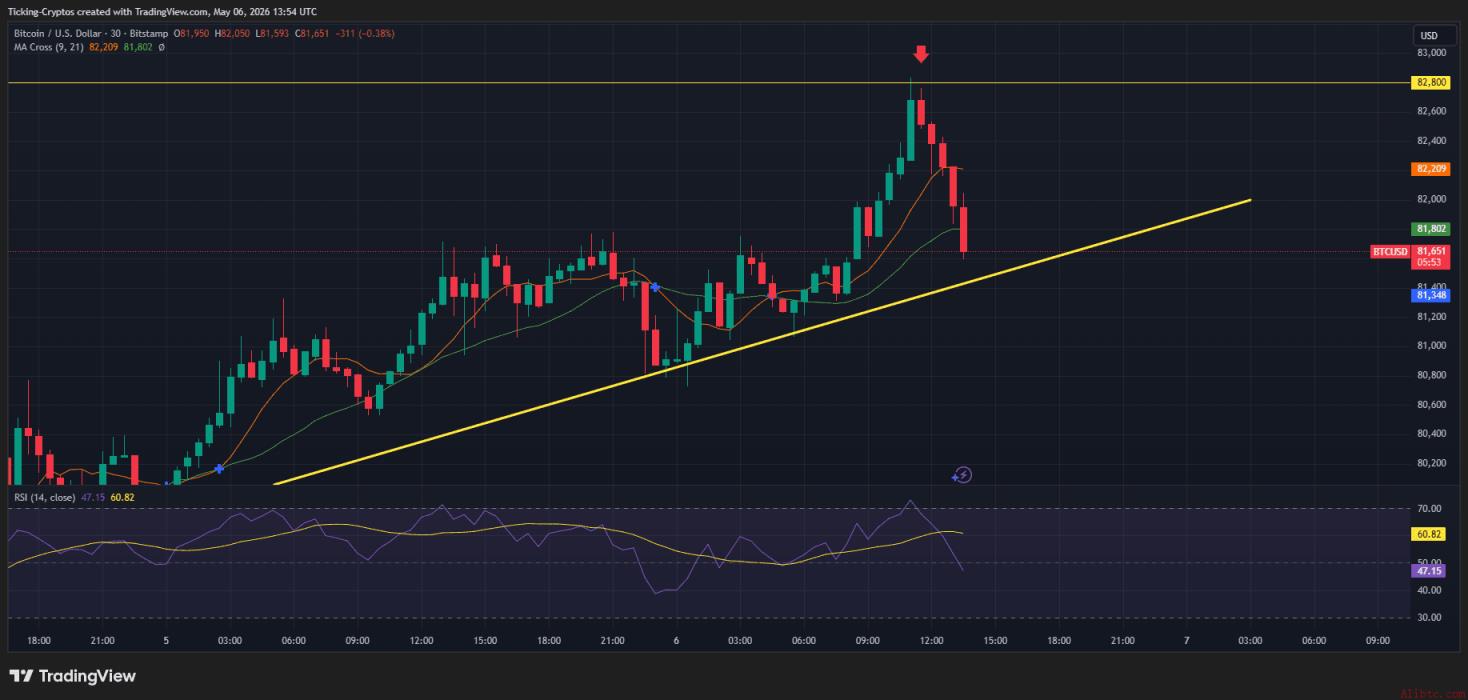1468x700 pixels.
Task: Select the red down arrow above the peak
Action: point(921,54)
